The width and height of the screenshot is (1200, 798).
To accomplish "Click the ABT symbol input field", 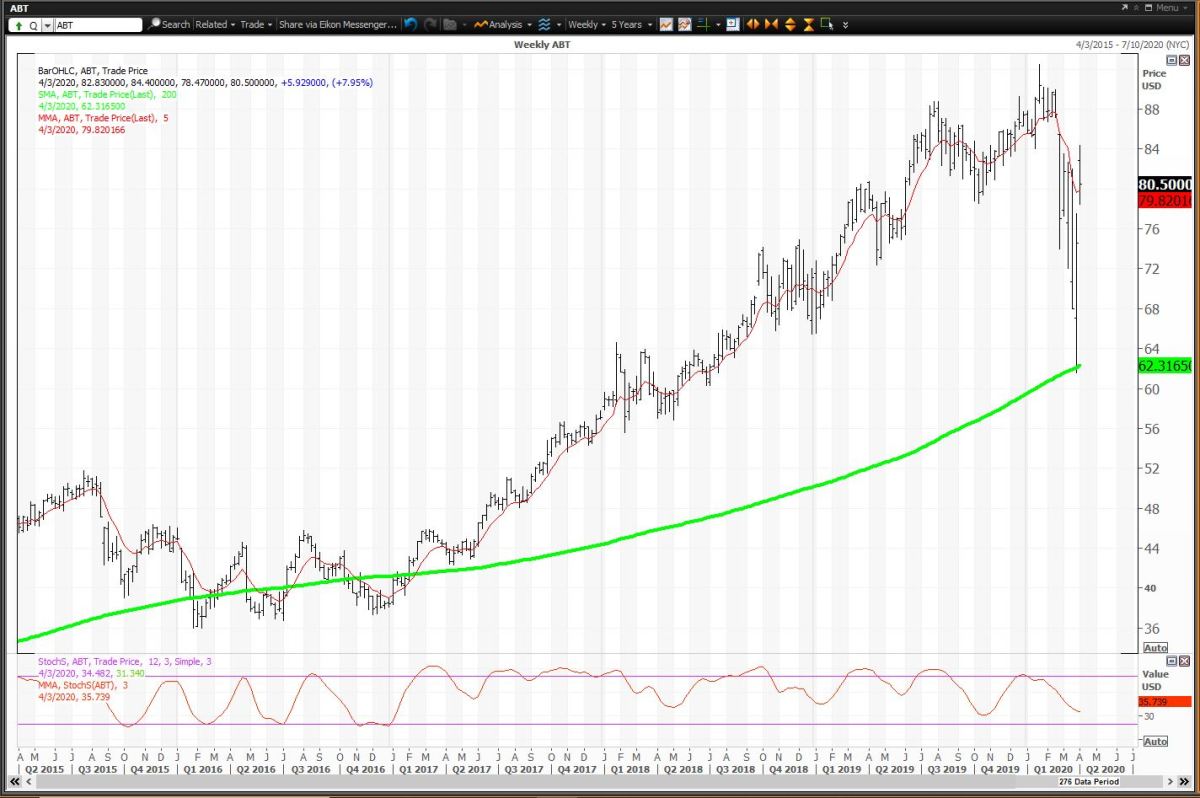I will tap(99, 24).
